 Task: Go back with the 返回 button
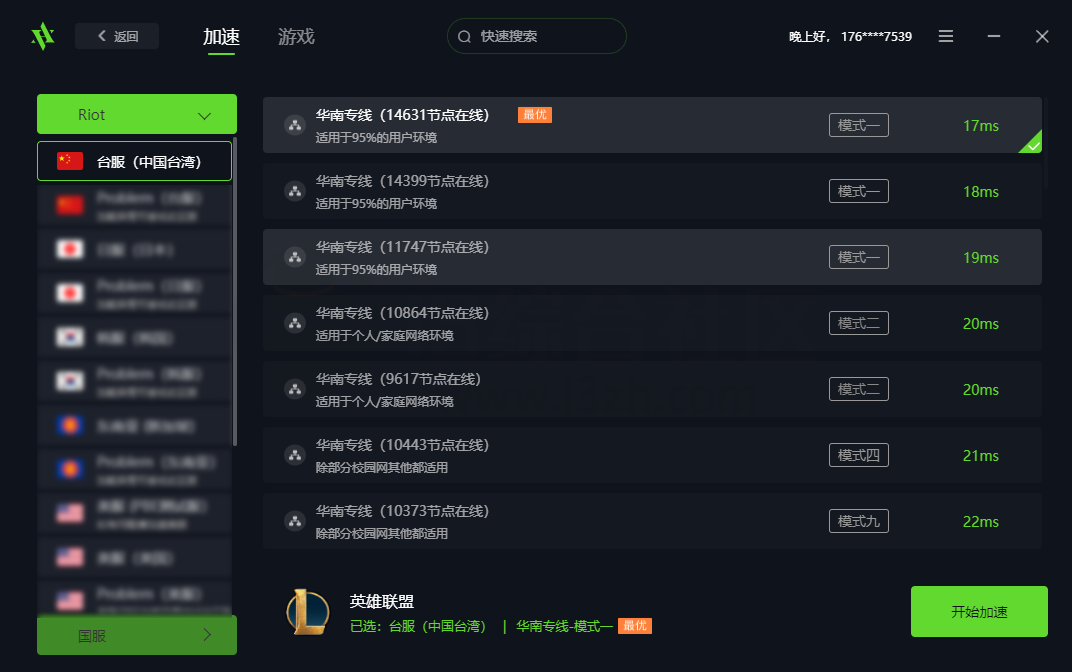117,36
